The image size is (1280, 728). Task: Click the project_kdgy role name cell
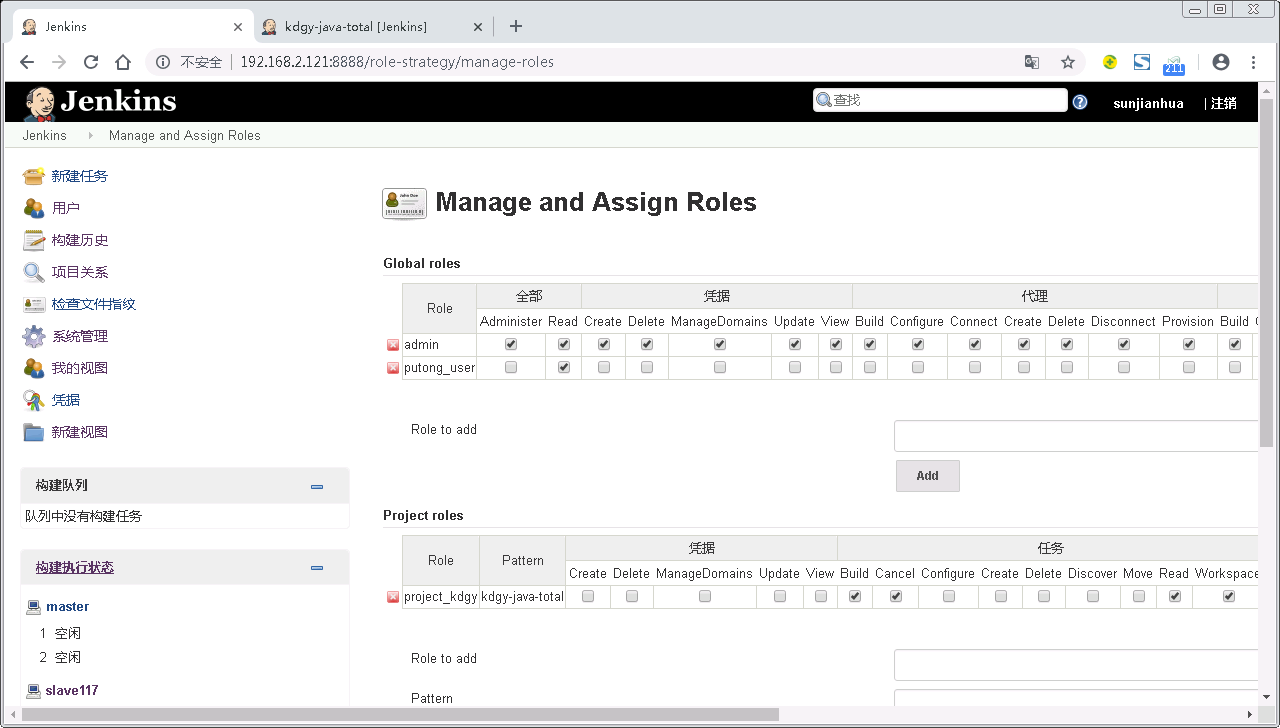pos(441,597)
